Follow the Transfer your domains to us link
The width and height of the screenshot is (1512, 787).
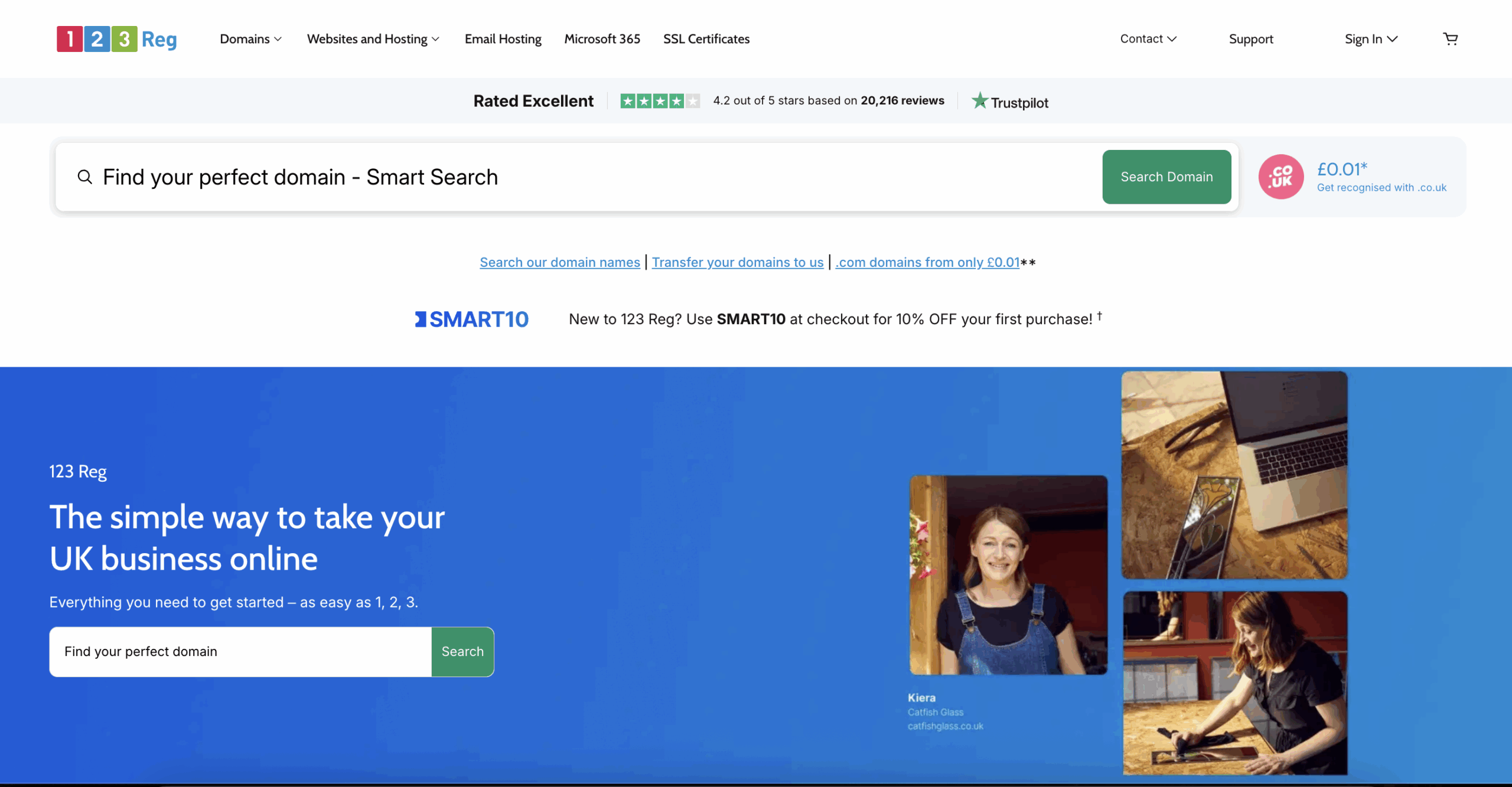click(737, 262)
